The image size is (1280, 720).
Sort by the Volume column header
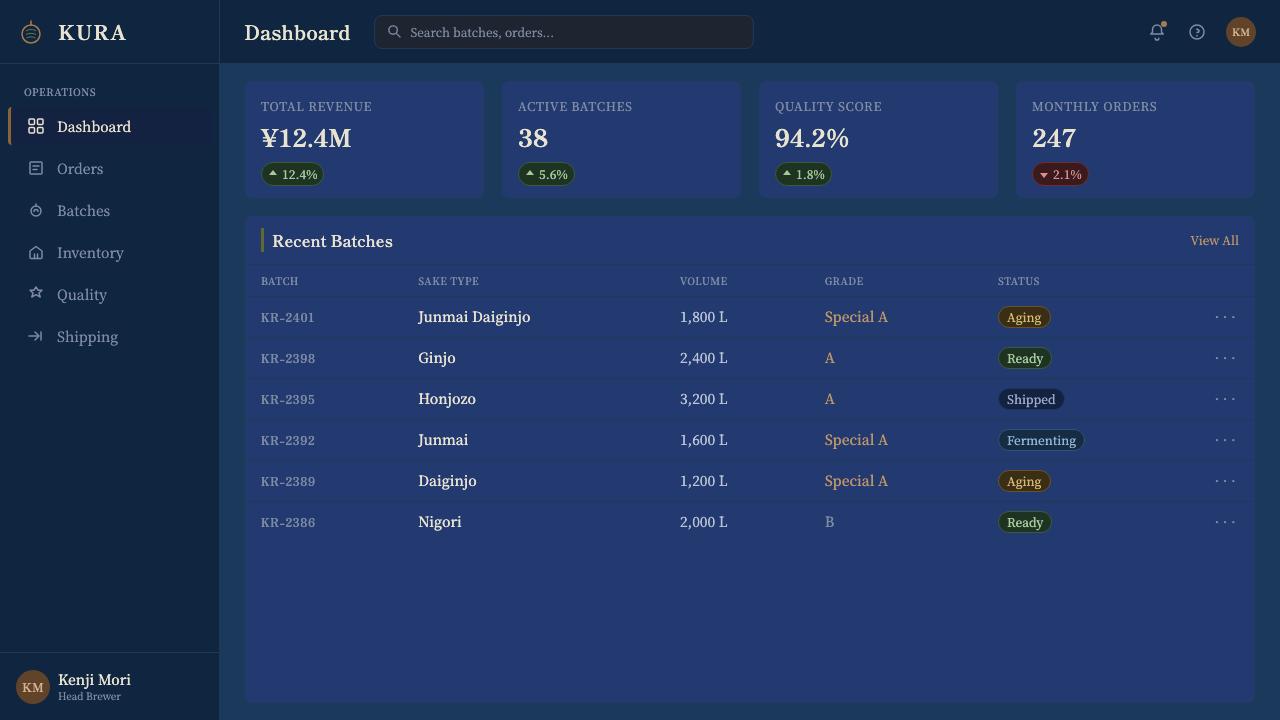[x=704, y=281]
